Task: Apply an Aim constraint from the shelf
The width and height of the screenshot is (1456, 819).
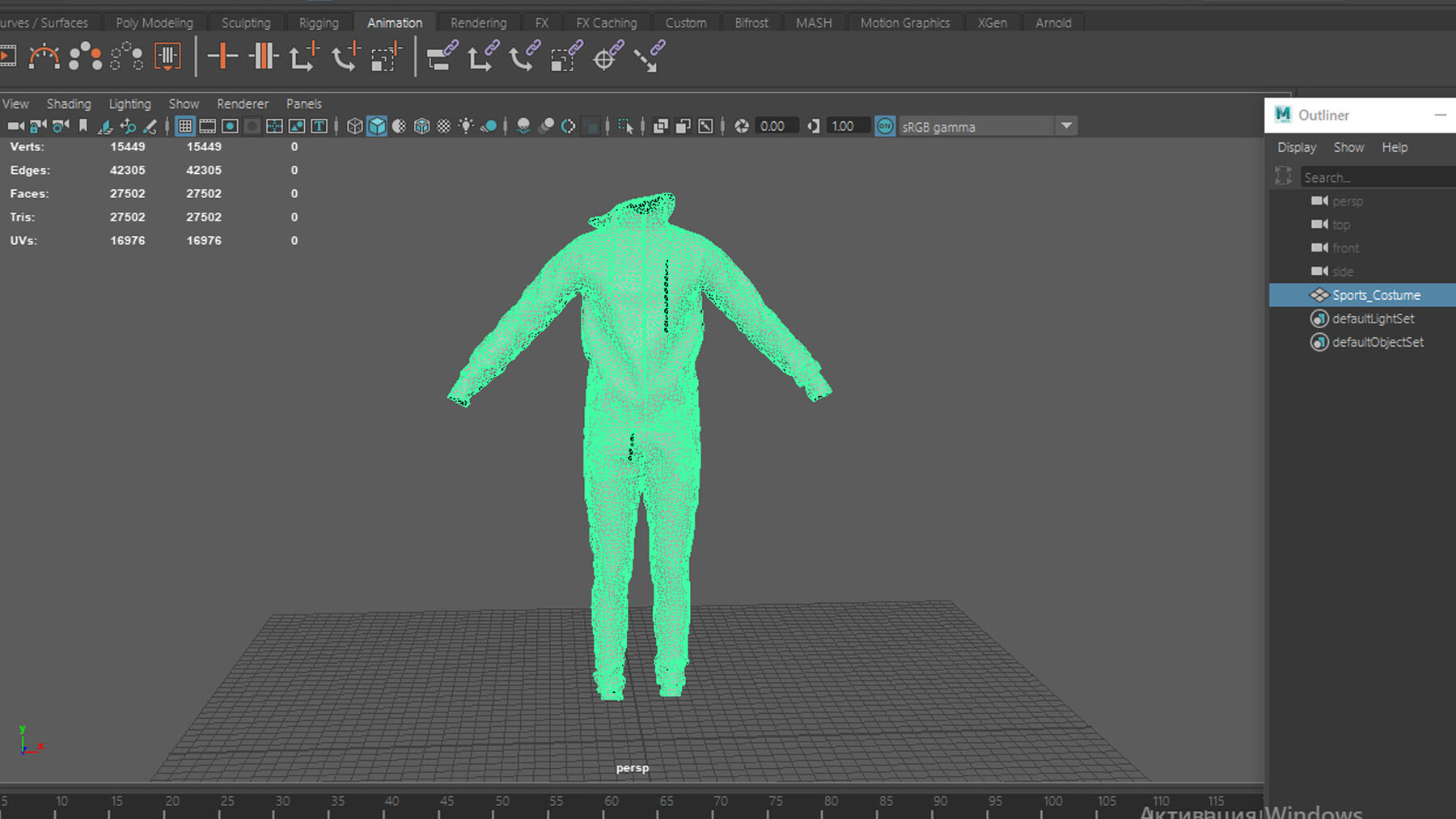Action: coord(607,57)
